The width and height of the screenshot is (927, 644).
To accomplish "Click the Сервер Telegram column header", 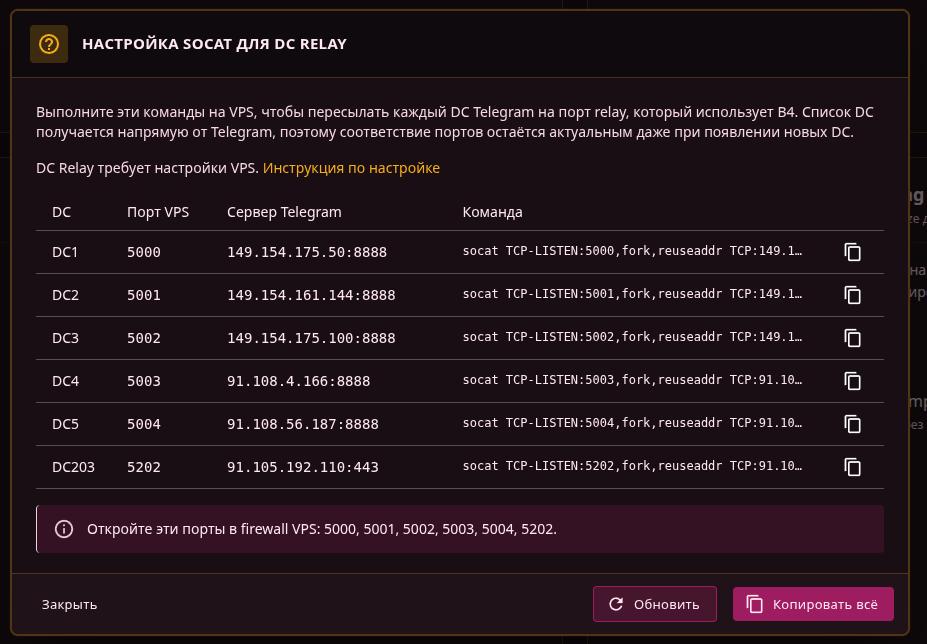I will tap(284, 212).
